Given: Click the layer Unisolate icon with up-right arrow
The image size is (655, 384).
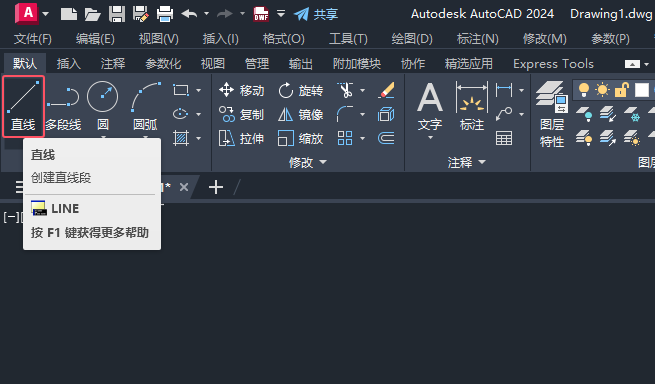Looking at the screenshot, I should point(608,138).
